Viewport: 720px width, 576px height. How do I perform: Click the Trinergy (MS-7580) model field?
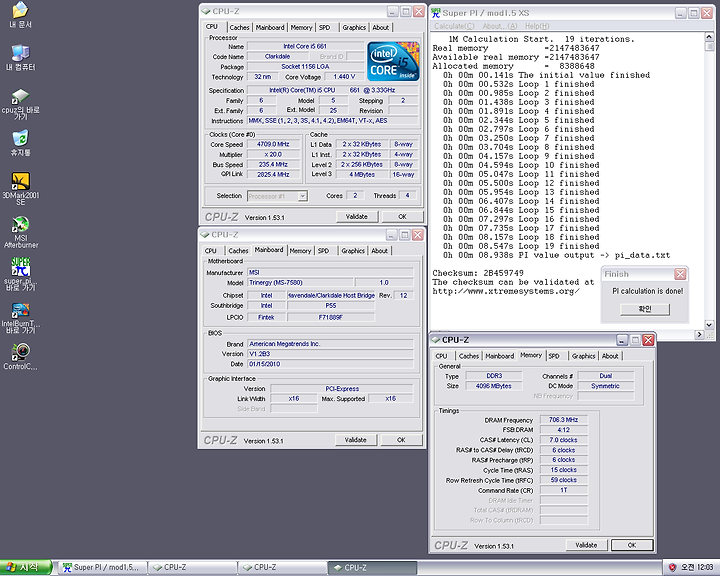pyautogui.click(x=300, y=282)
